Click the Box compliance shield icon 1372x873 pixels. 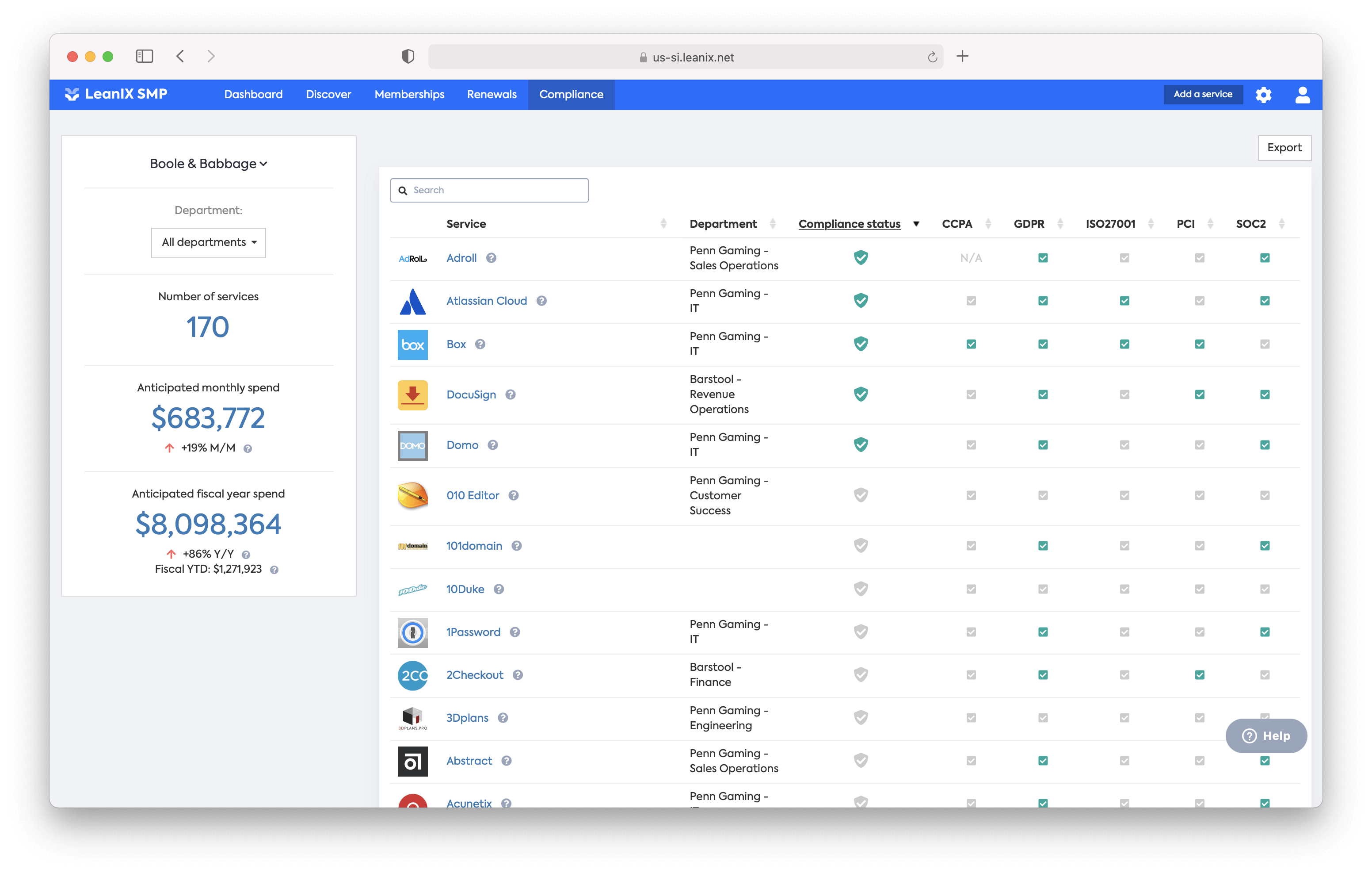(x=861, y=344)
